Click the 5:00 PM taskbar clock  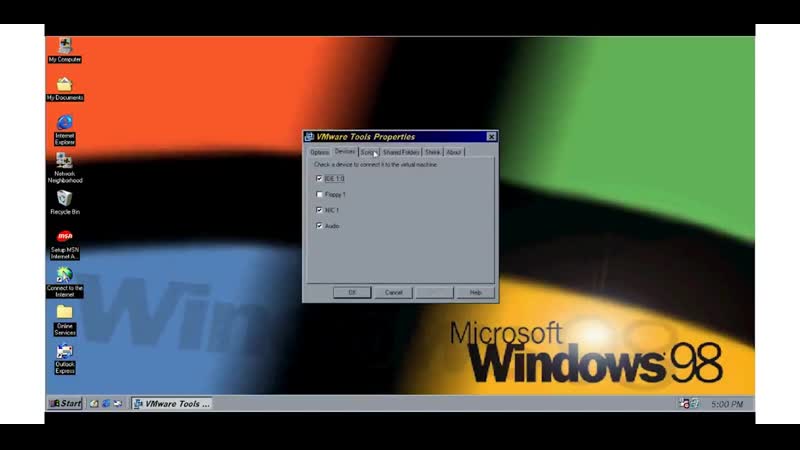tap(727, 404)
